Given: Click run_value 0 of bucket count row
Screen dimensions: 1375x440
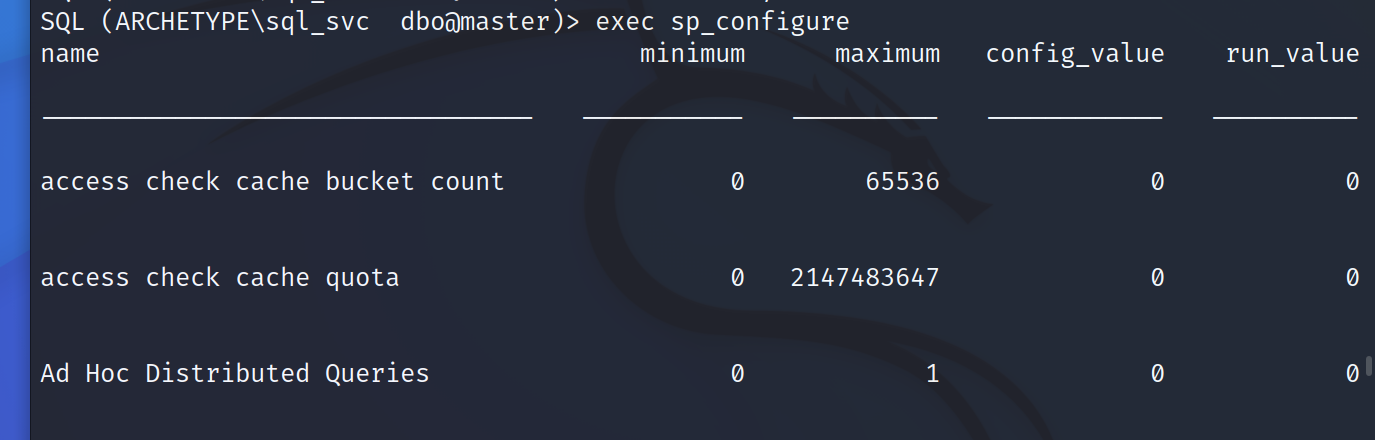Looking at the screenshot, I should (1352, 181).
